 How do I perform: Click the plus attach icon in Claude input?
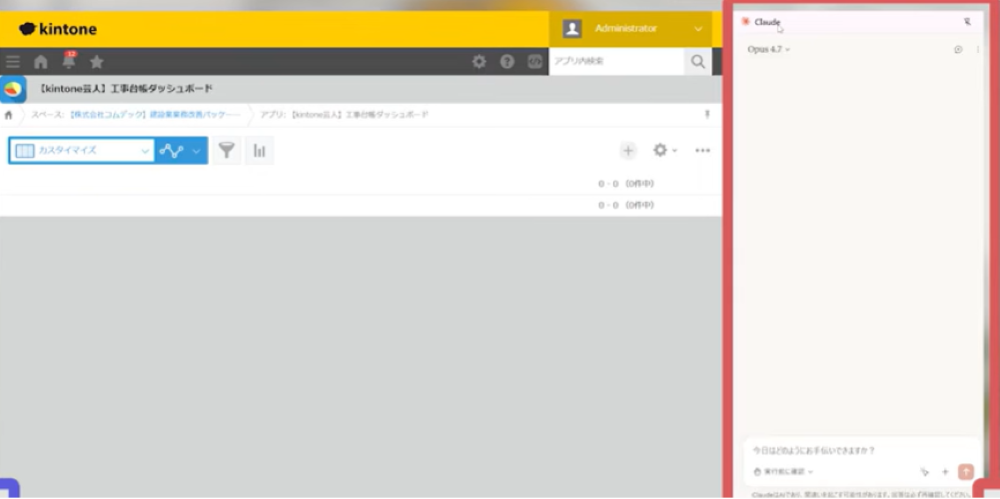pos(945,472)
